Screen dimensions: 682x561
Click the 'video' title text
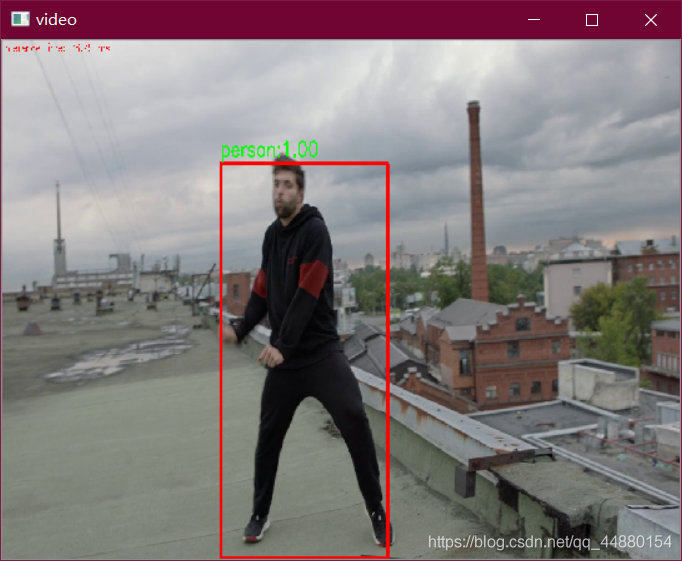click(x=56, y=20)
